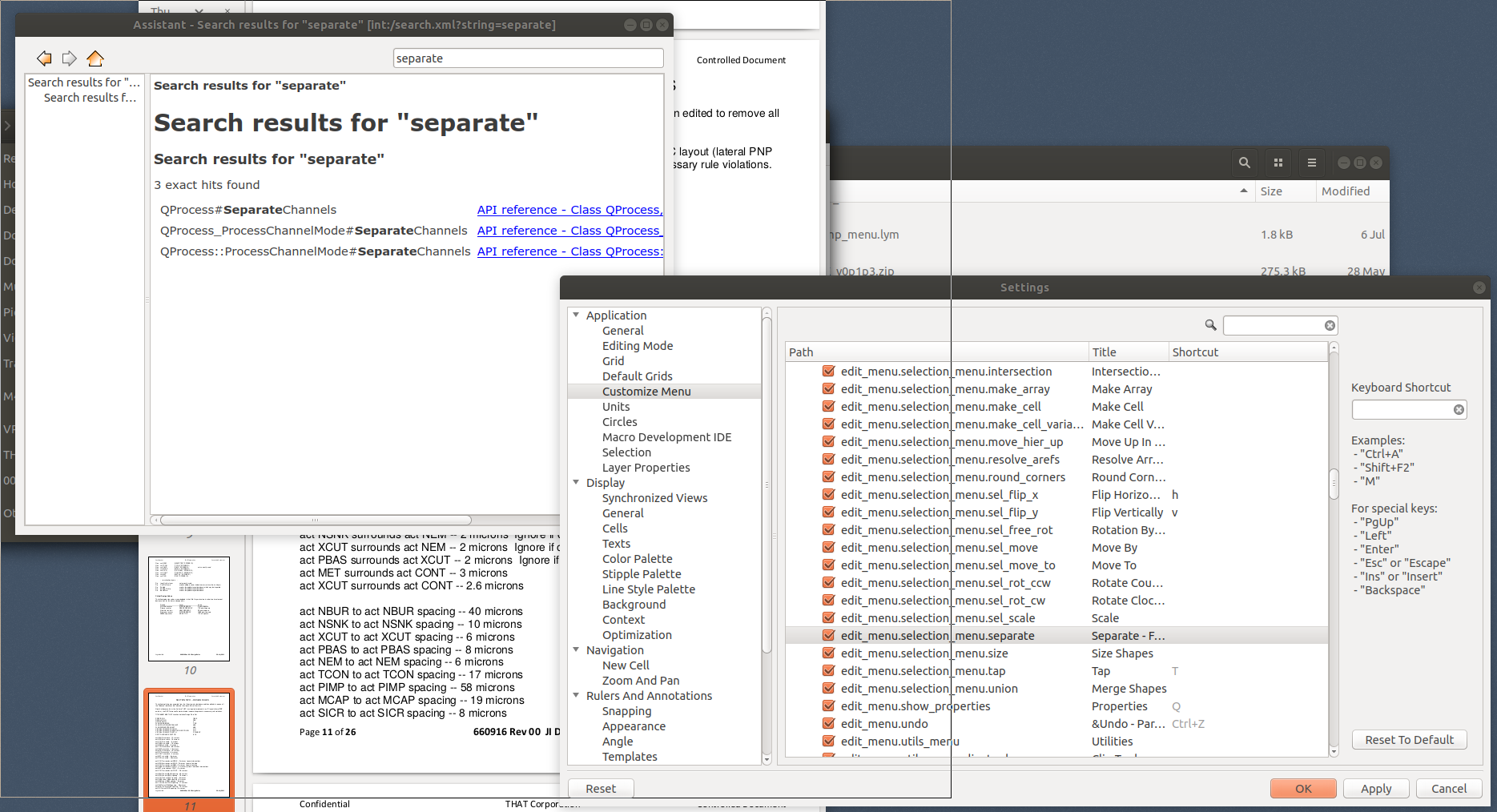Collapse the Application tree section
1497x812 pixels.
click(576, 316)
